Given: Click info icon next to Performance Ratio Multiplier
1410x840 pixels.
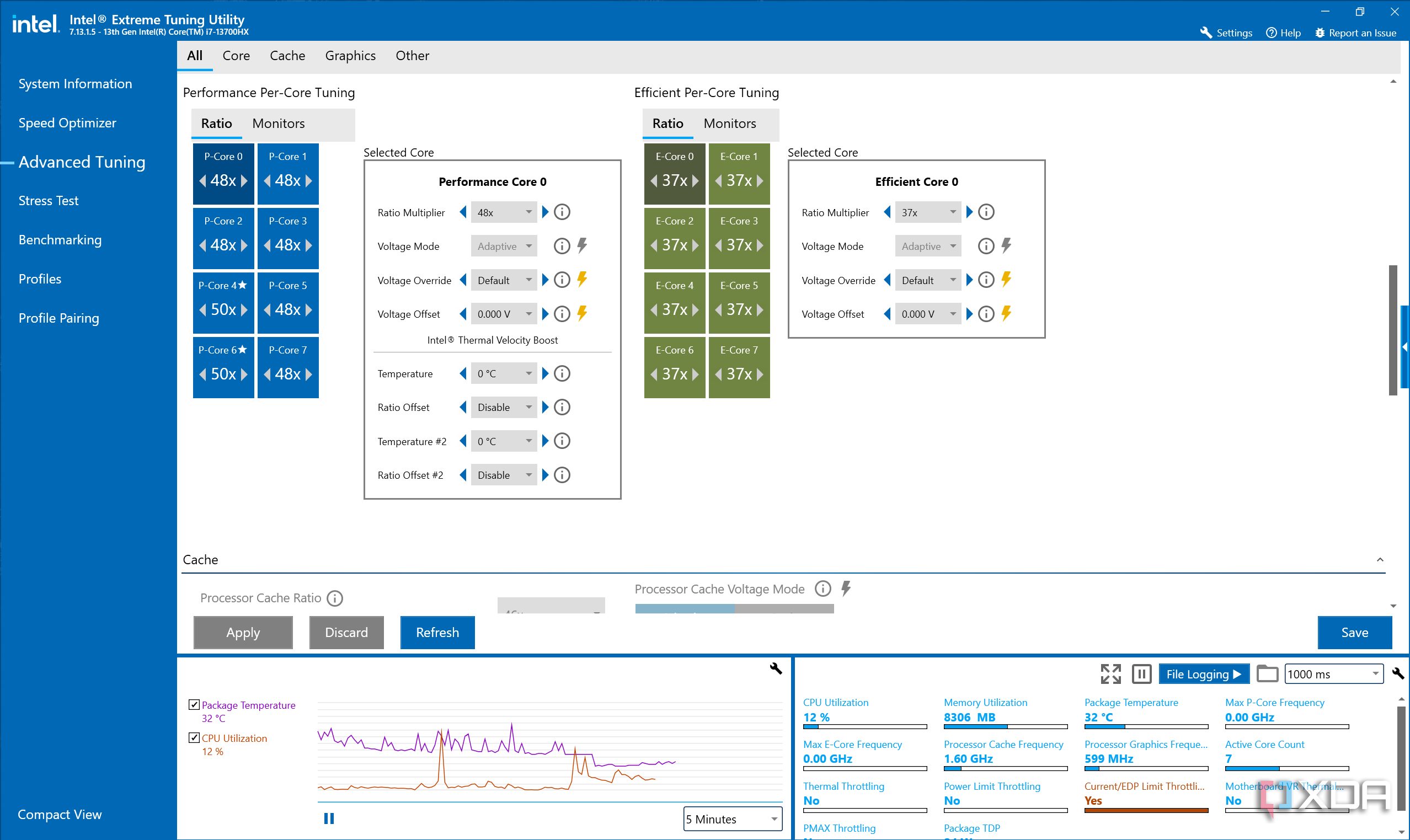Looking at the screenshot, I should 562,212.
